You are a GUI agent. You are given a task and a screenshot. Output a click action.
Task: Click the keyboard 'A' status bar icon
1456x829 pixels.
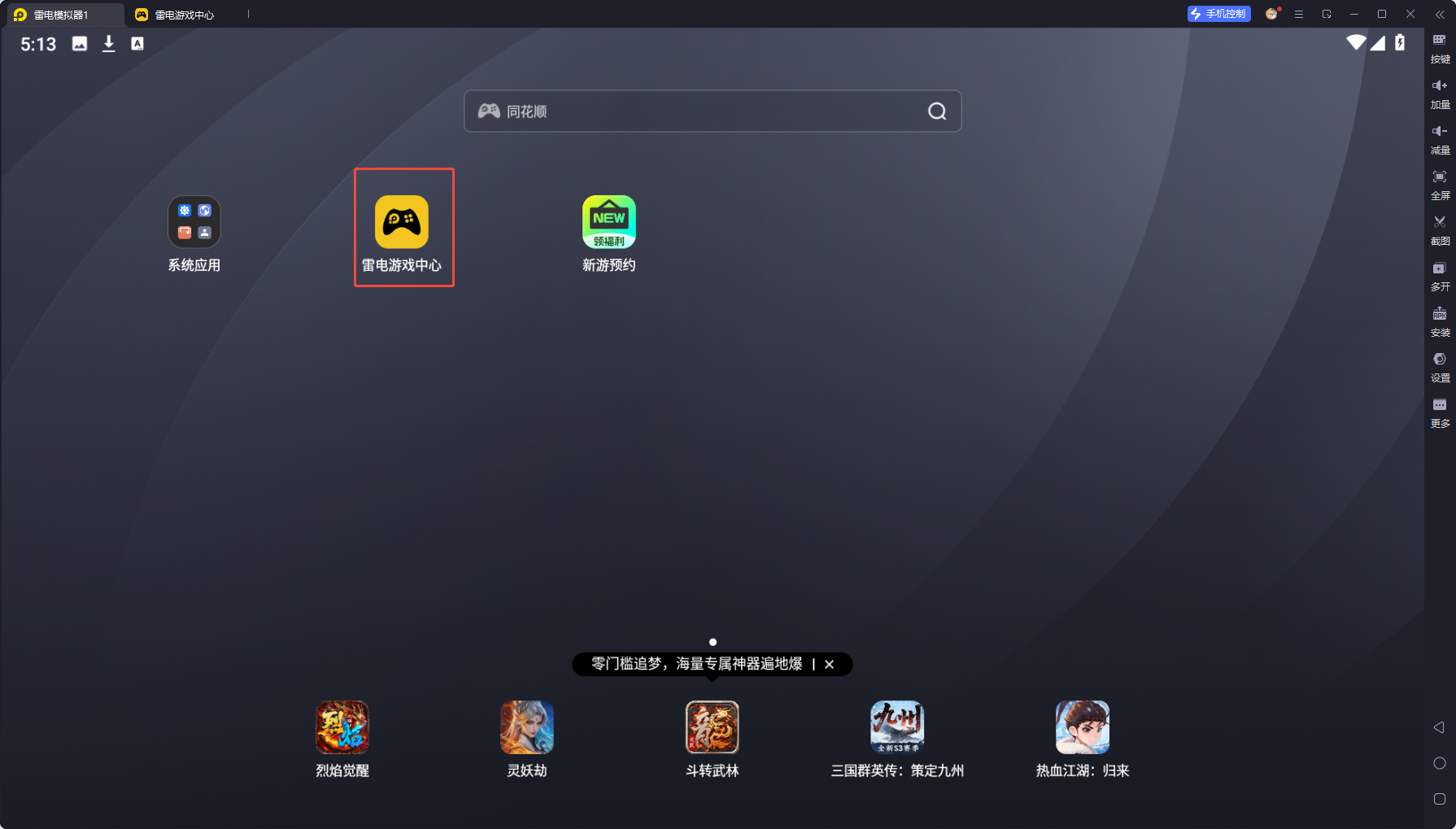click(137, 44)
